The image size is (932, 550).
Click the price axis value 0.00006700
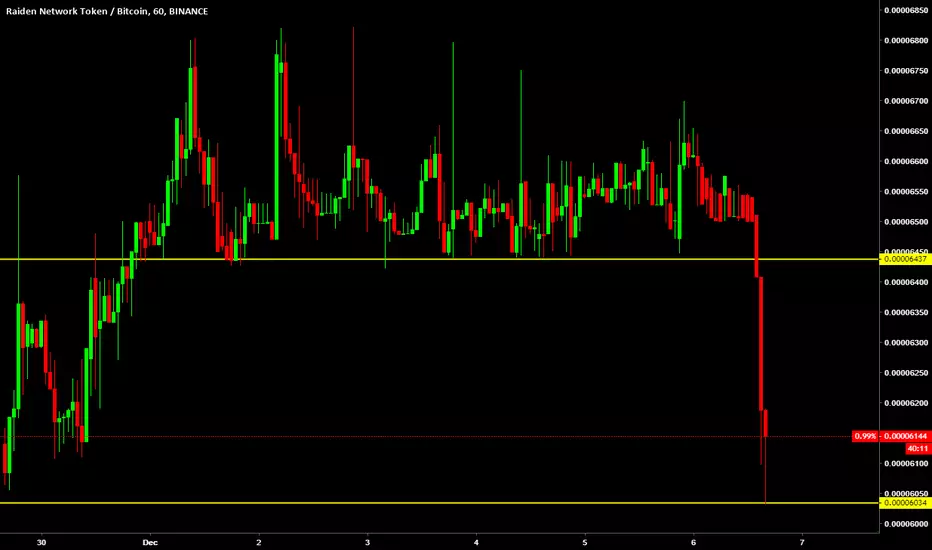(906, 101)
